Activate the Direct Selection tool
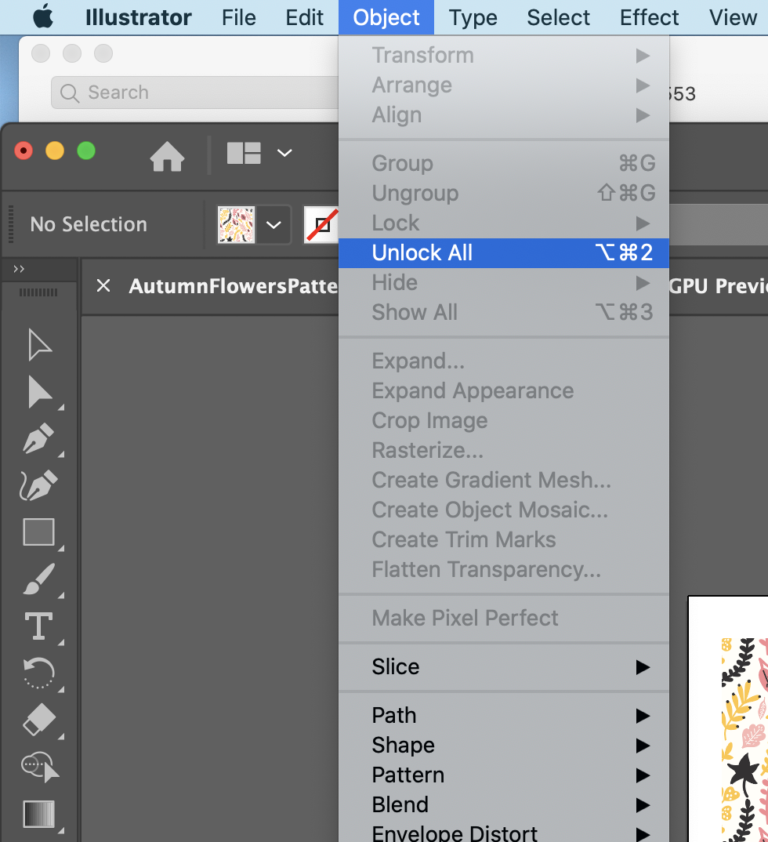 [40, 392]
